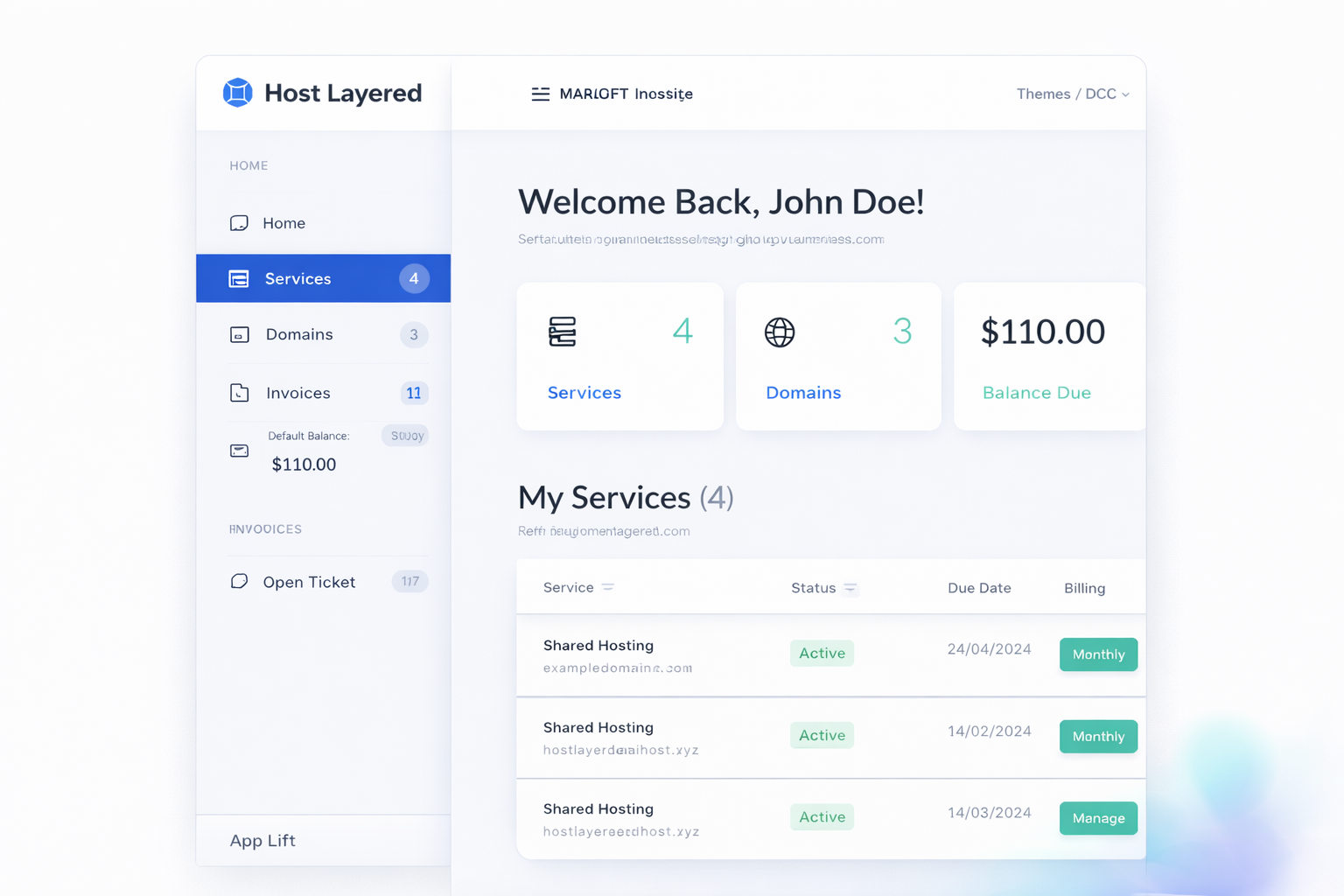Click the Balance Due label
The width and height of the screenshot is (1344, 896).
tap(1037, 393)
